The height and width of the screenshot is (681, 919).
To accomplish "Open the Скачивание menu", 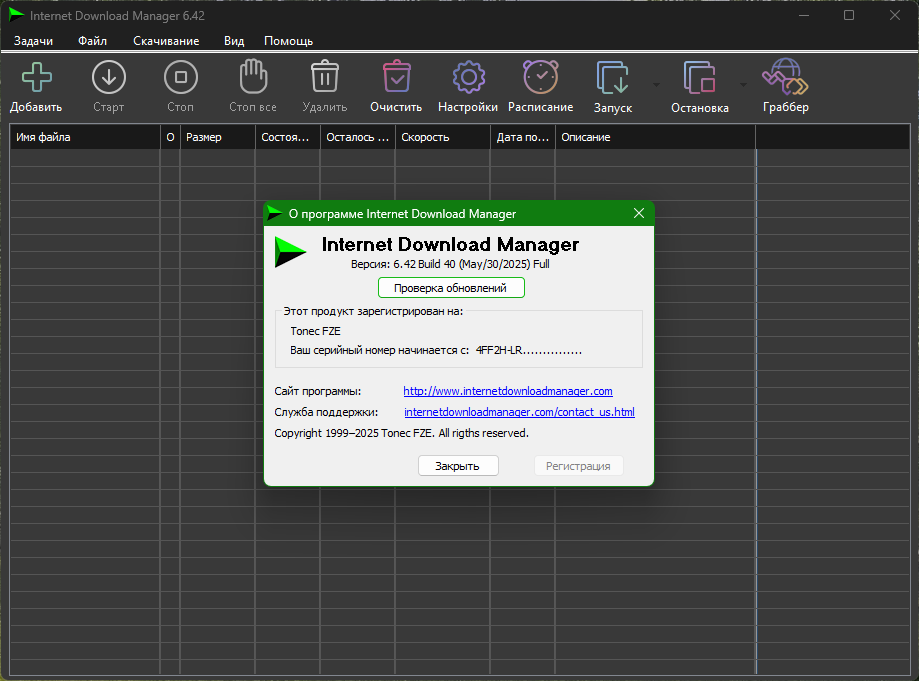I will tap(166, 41).
